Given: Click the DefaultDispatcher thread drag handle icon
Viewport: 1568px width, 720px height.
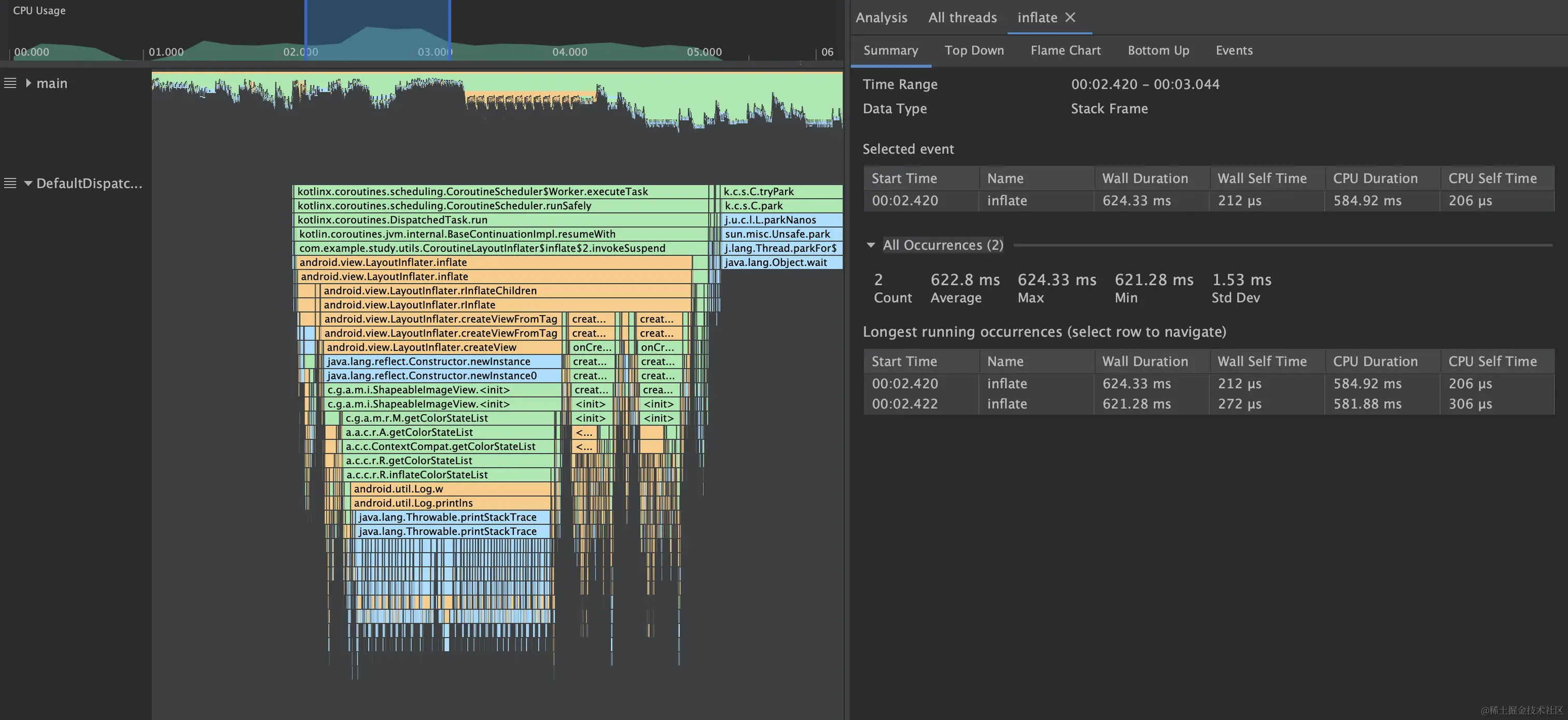Looking at the screenshot, I should click(x=10, y=183).
